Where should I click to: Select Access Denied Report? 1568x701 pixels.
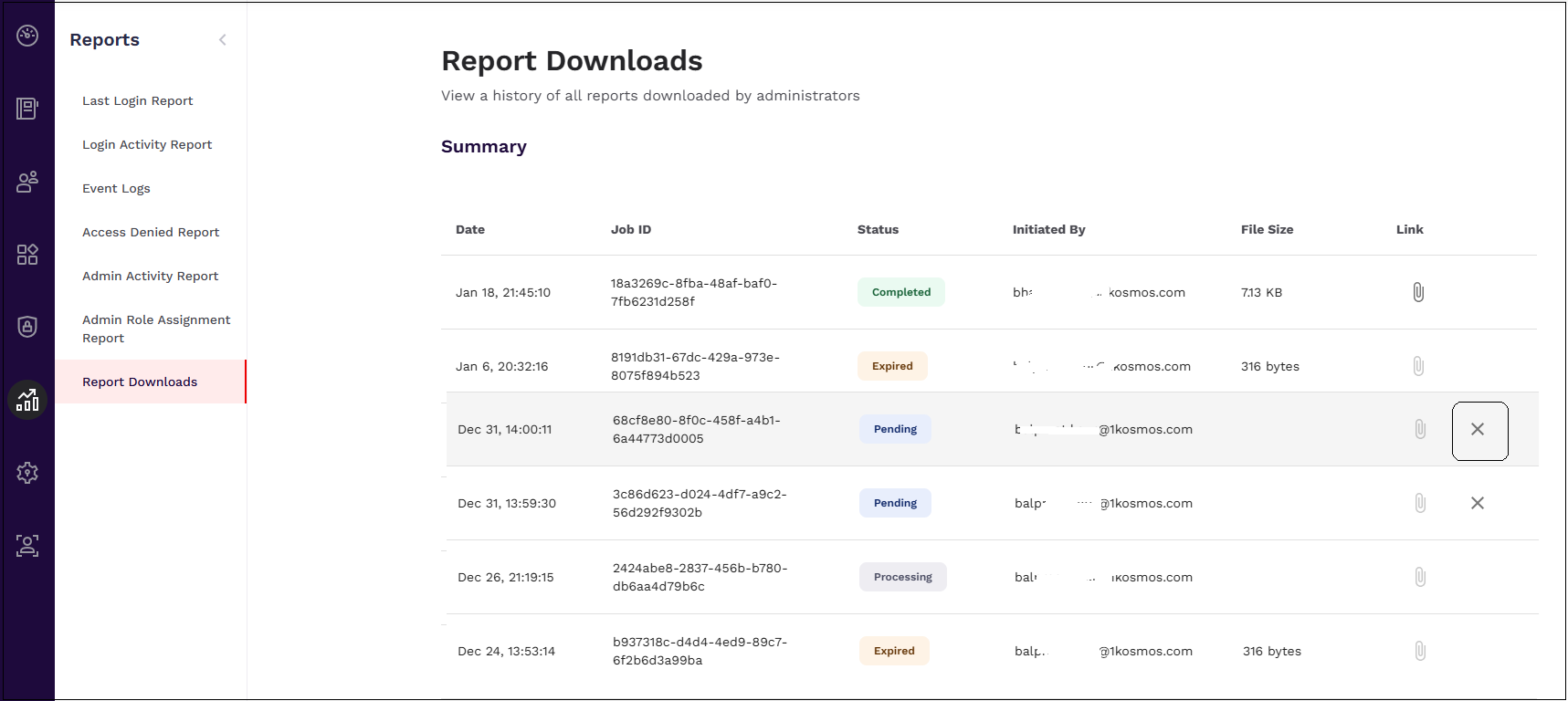151,232
